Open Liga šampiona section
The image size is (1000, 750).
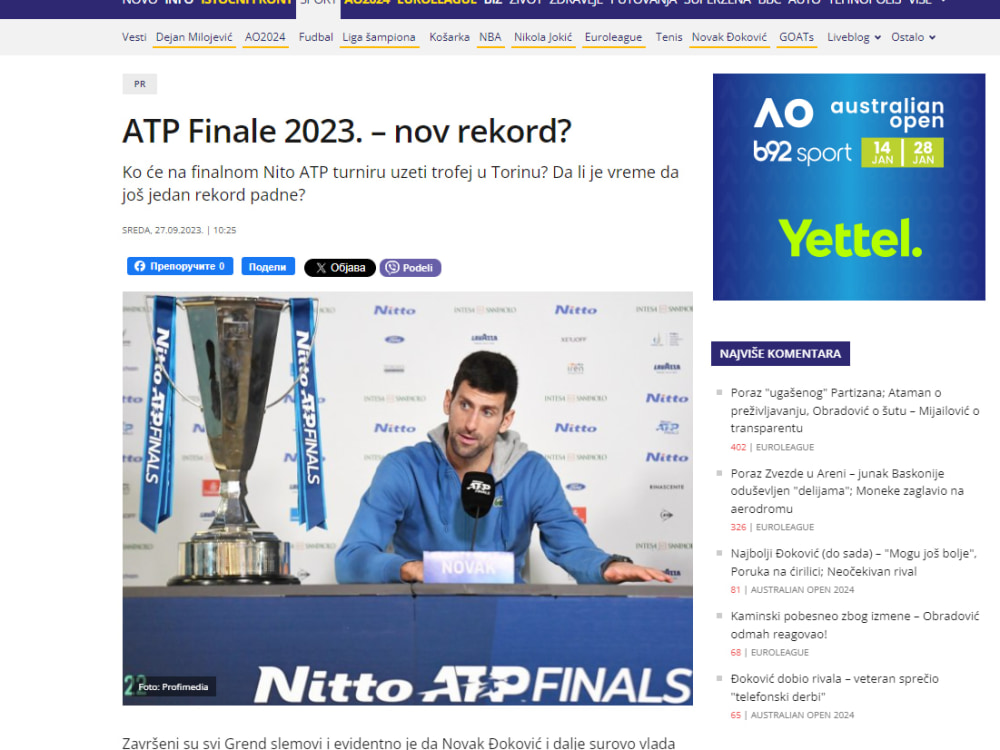[x=379, y=37]
